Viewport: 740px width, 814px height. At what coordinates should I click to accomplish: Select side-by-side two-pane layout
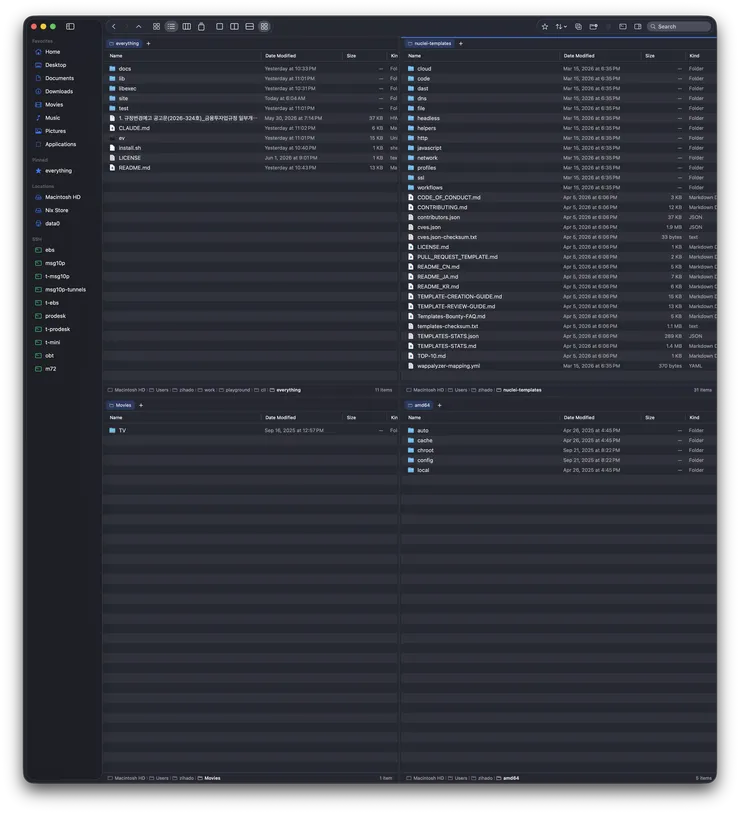pos(235,26)
